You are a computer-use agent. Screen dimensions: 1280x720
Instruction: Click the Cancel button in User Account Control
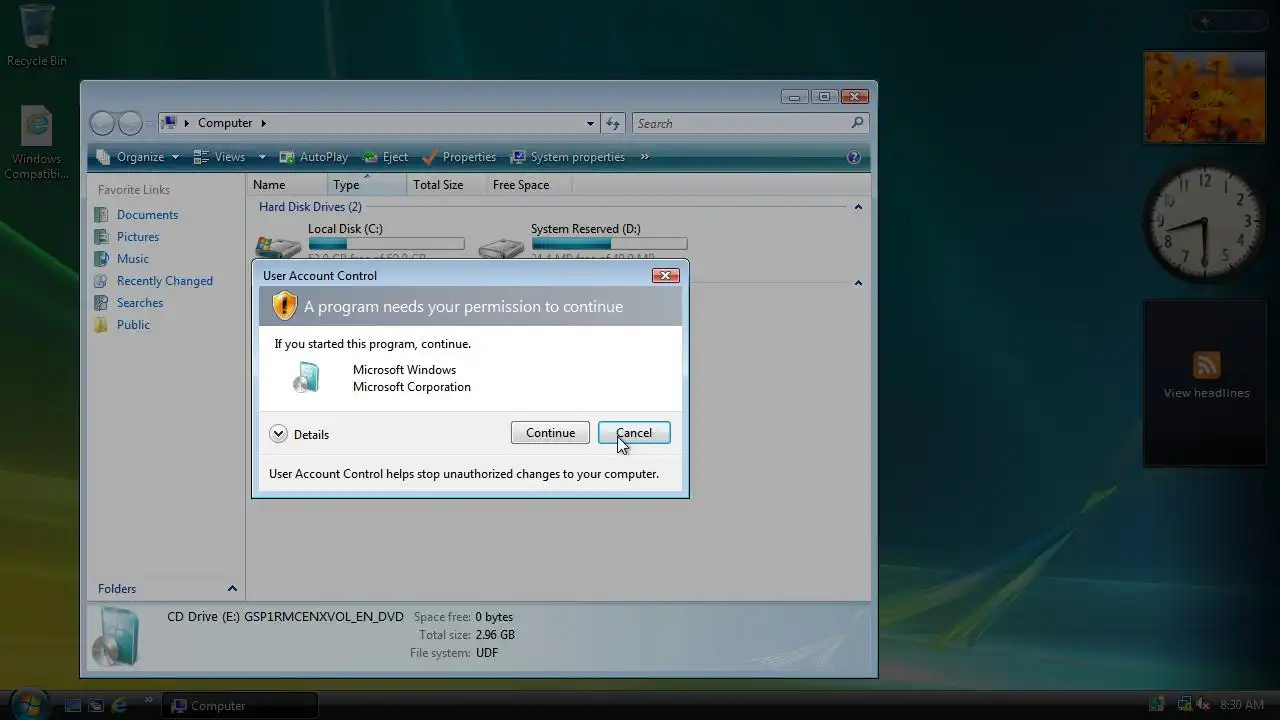pyautogui.click(x=634, y=433)
